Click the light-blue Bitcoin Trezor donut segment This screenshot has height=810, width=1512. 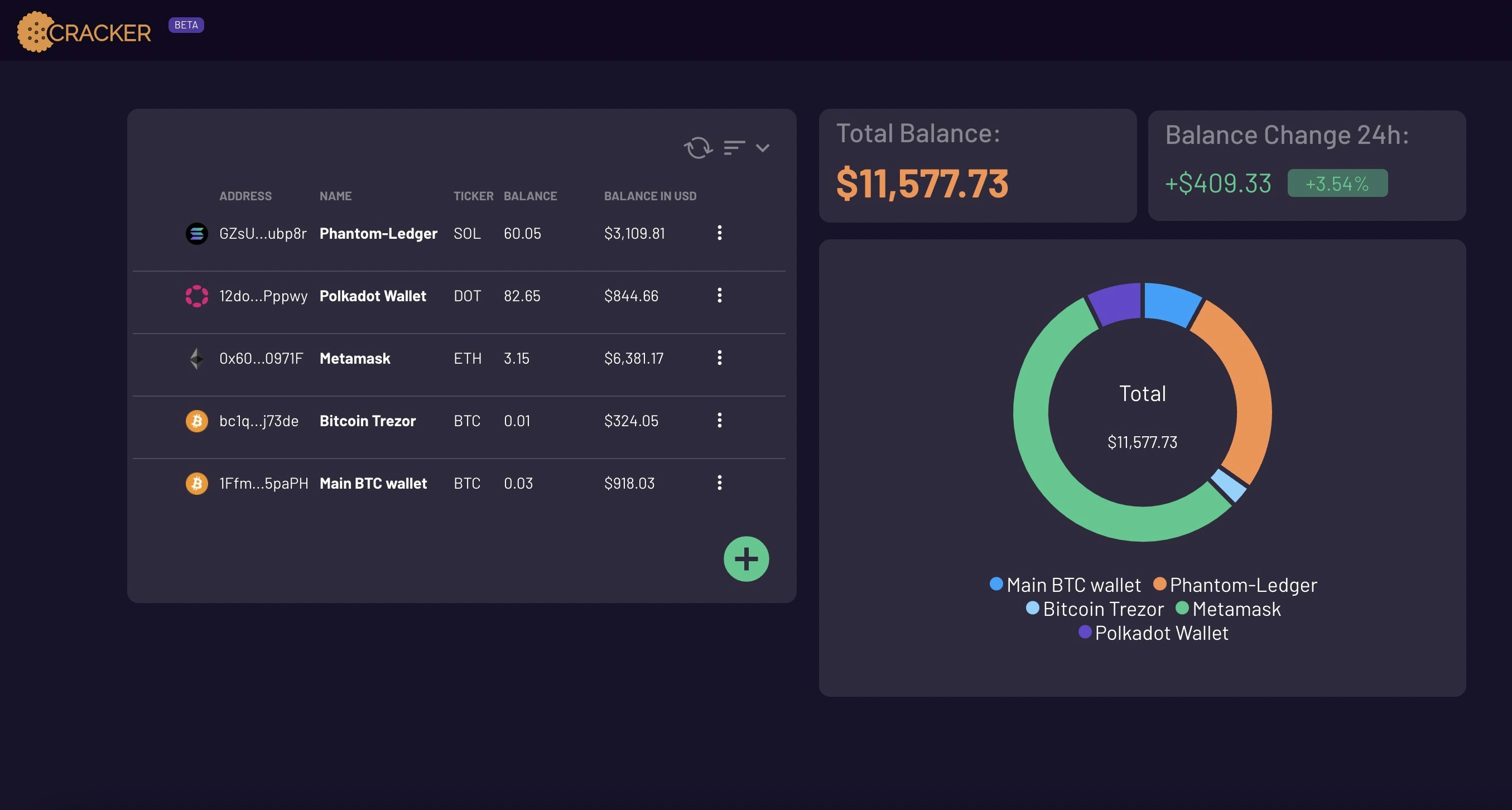click(x=1229, y=485)
